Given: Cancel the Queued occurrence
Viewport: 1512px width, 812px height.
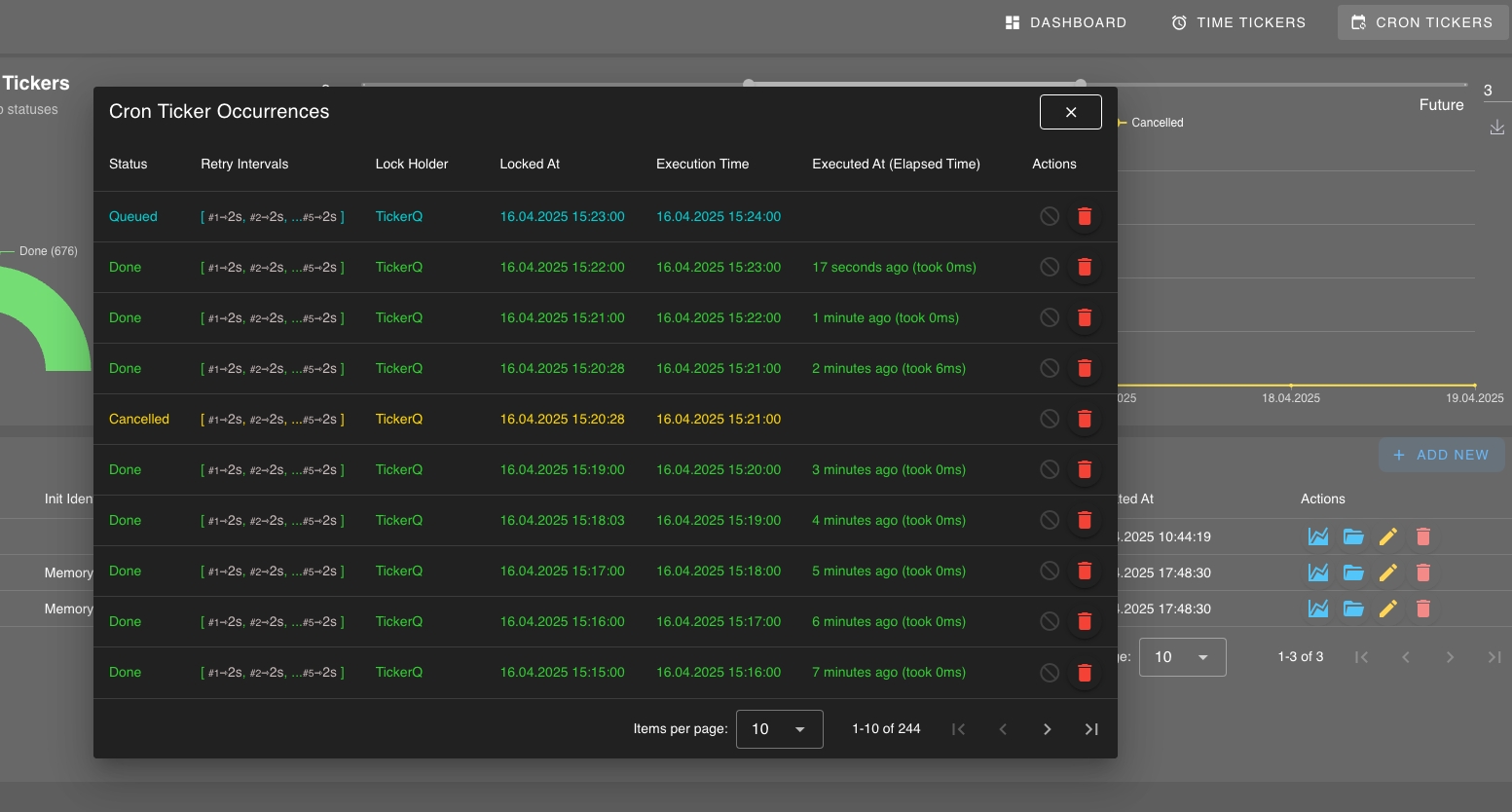Looking at the screenshot, I should click(1050, 216).
